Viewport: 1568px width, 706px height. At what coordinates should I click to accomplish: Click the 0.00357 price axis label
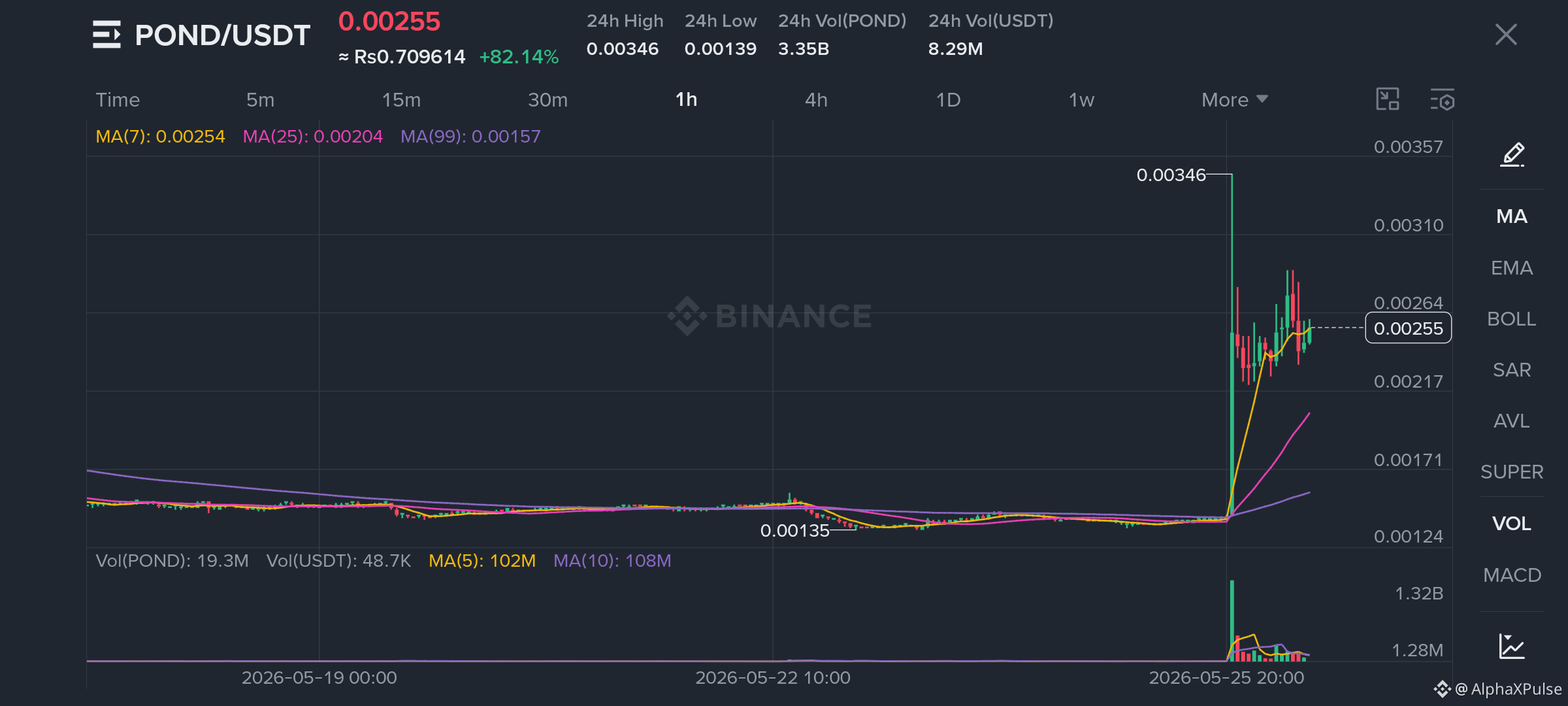point(1408,147)
